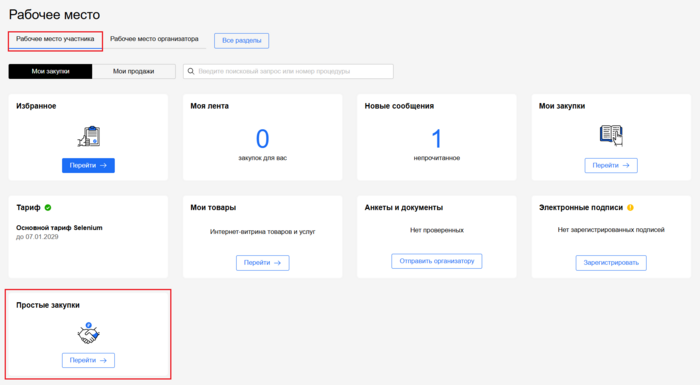
Task: Click the date text до 07.01.2029
Action: 37,237
